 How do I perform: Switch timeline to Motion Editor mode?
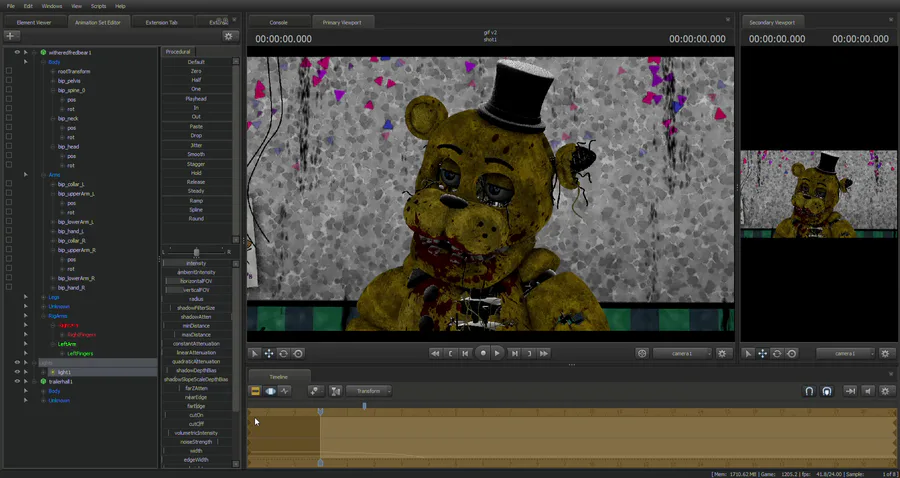270,391
